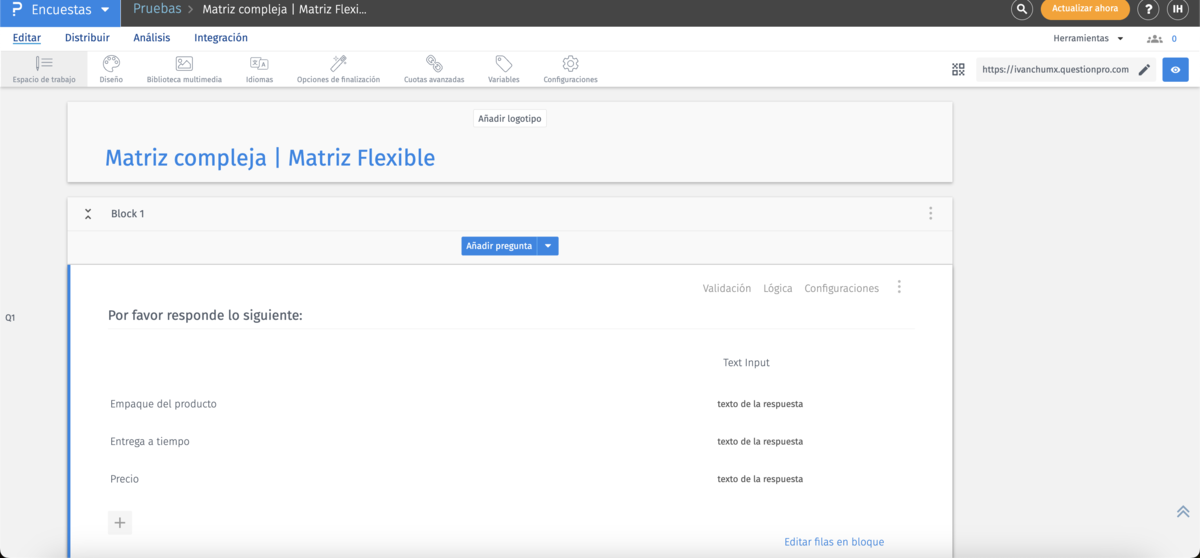Select Espacio de trabajo toolbar icon
The width and height of the screenshot is (1200, 558).
(x=44, y=69)
